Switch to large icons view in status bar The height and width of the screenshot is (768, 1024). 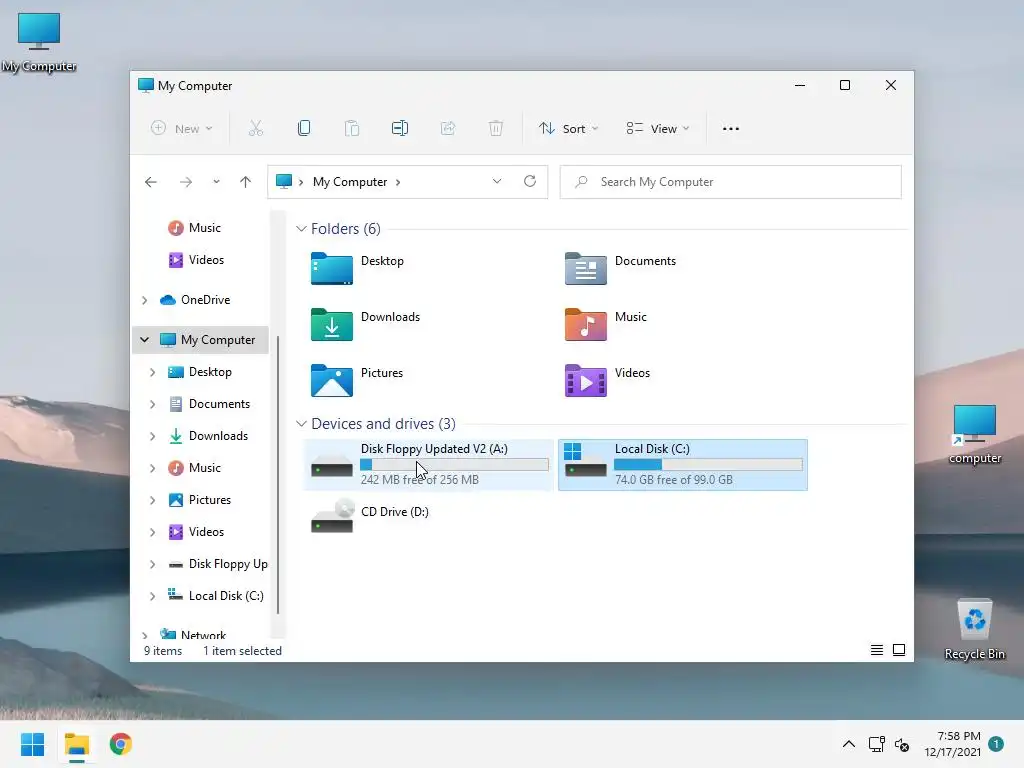tap(899, 650)
